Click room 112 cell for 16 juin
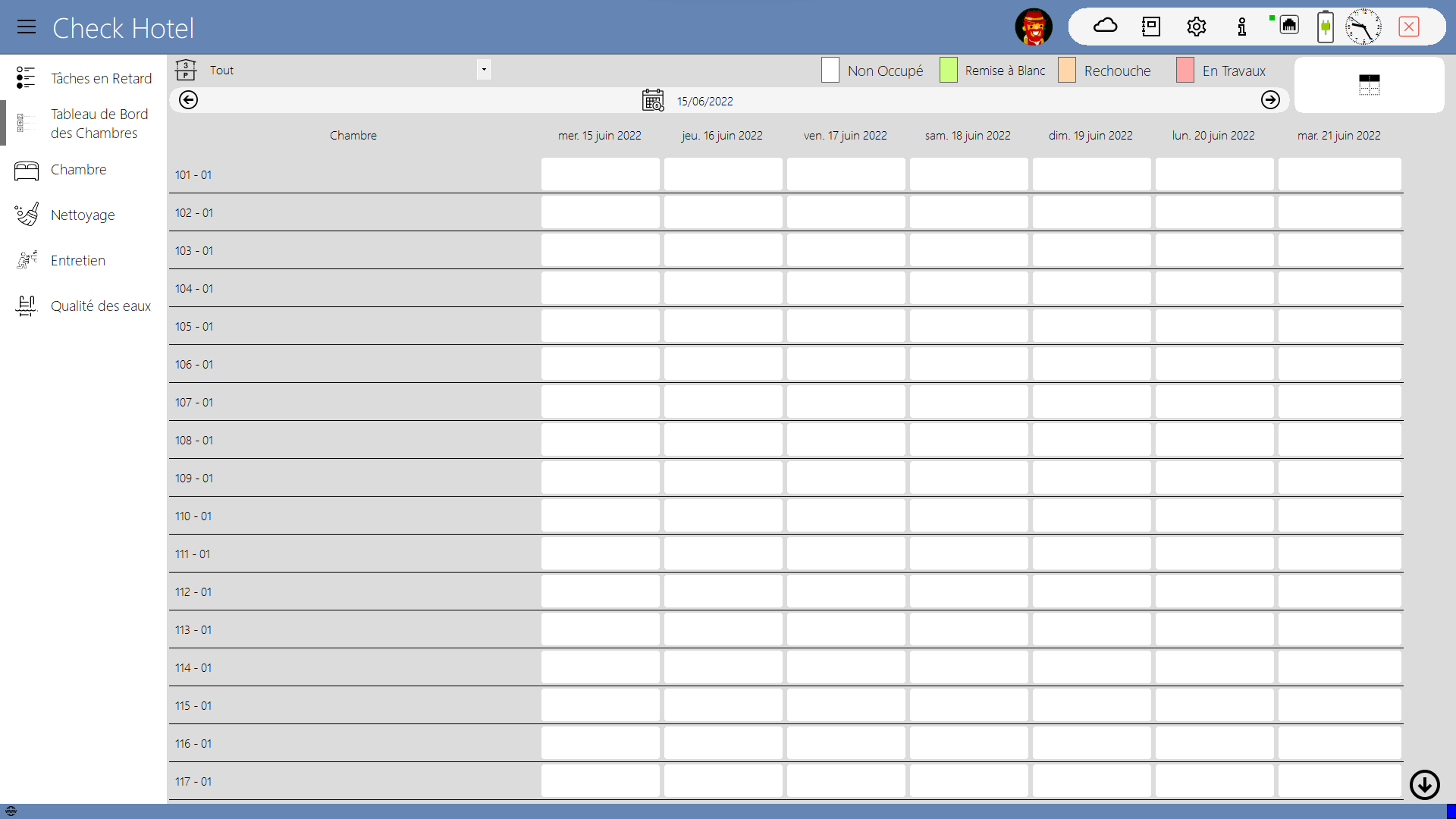 pyautogui.click(x=723, y=591)
